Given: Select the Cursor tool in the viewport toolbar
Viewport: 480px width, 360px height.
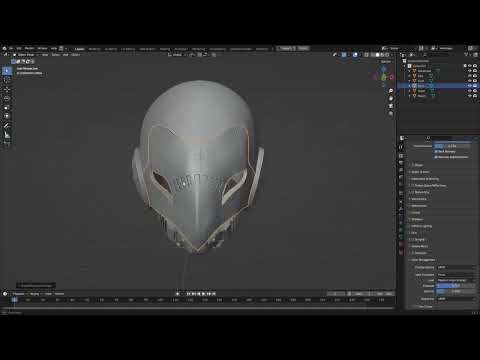Looking at the screenshot, I should coord(7,80).
